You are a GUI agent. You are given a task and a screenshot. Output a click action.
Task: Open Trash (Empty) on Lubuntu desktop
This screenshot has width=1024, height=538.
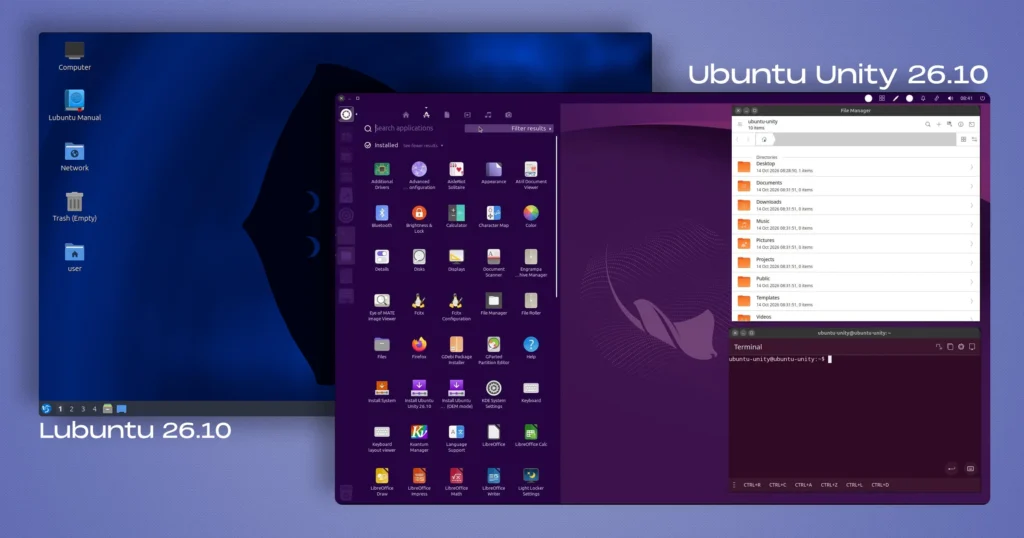pyautogui.click(x=74, y=207)
